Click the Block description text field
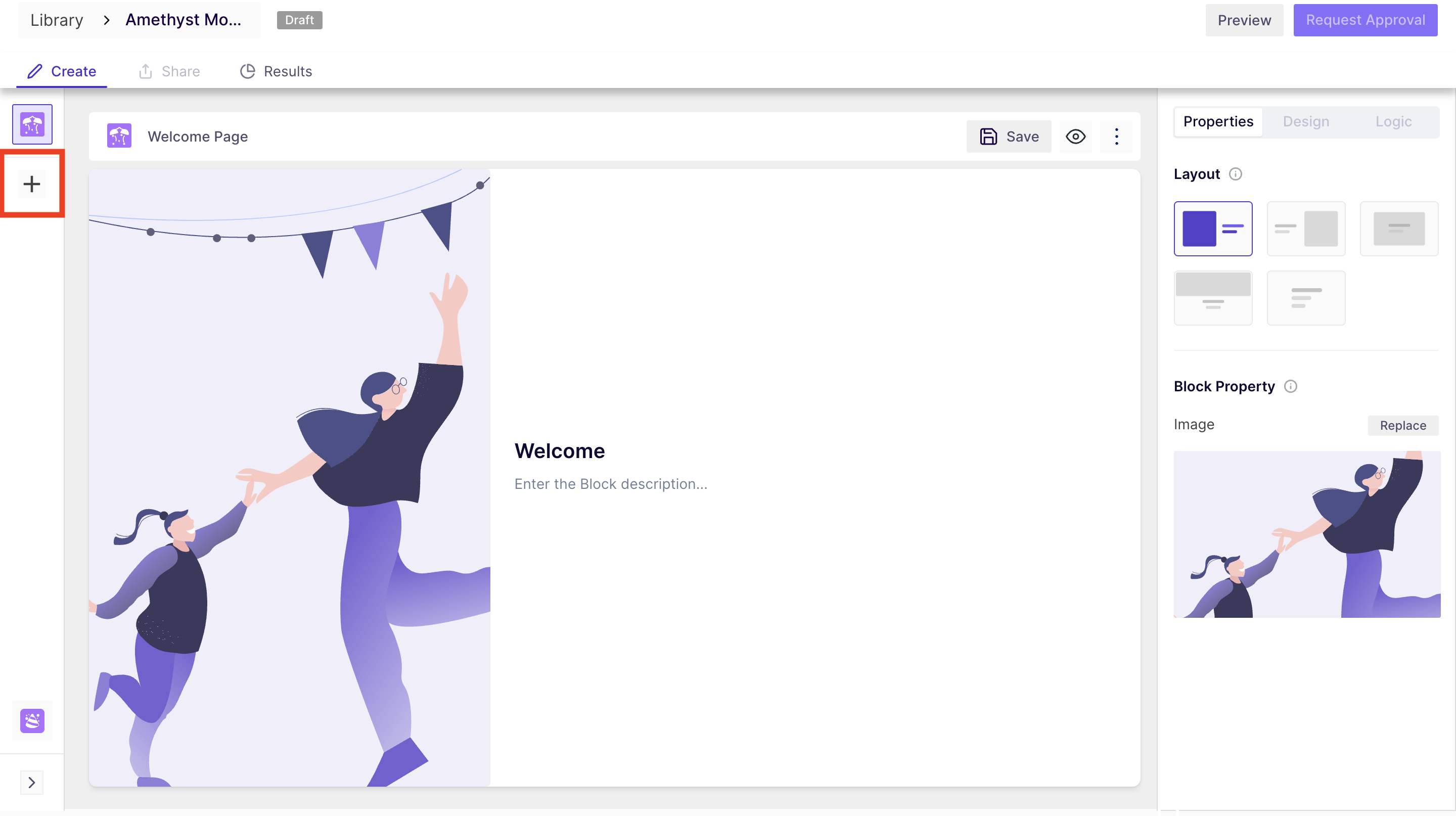The width and height of the screenshot is (1456, 816). 610,484
